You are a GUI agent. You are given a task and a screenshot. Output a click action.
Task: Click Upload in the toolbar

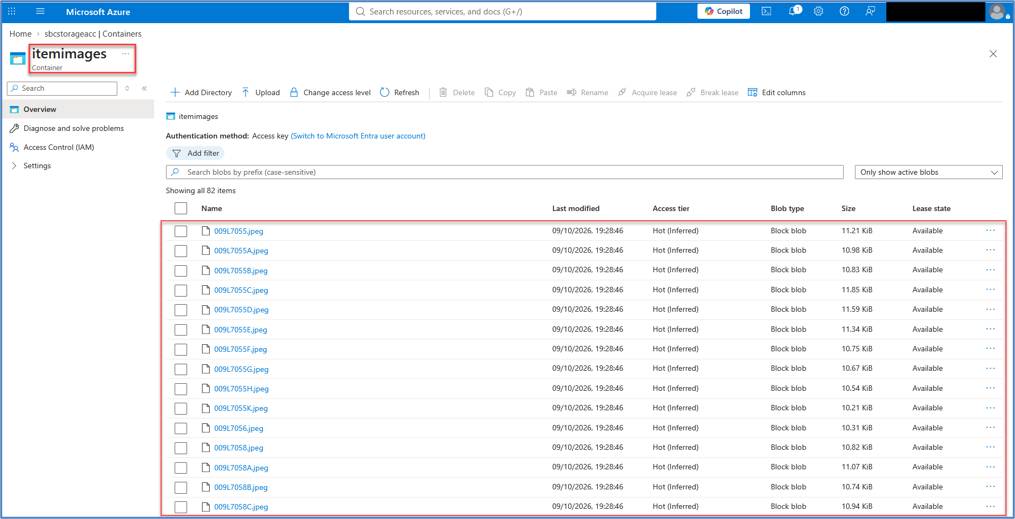[x=260, y=93]
